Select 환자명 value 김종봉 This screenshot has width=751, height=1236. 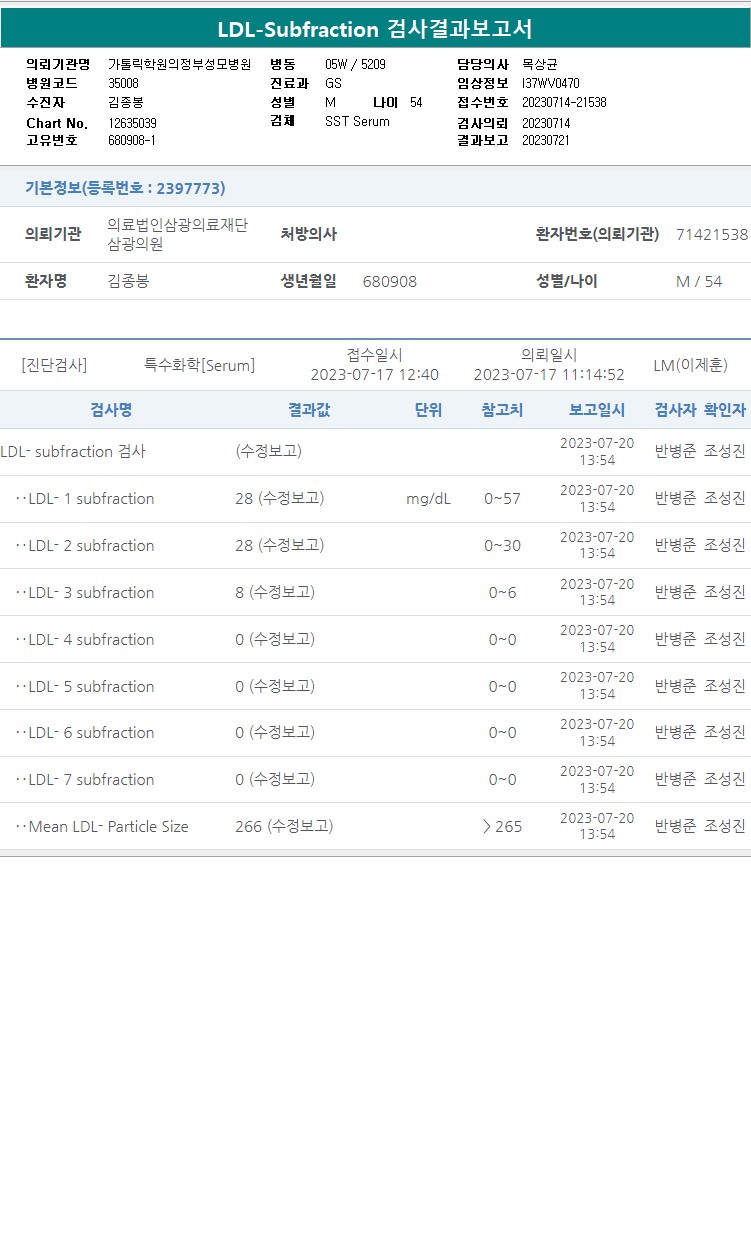[128, 281]
